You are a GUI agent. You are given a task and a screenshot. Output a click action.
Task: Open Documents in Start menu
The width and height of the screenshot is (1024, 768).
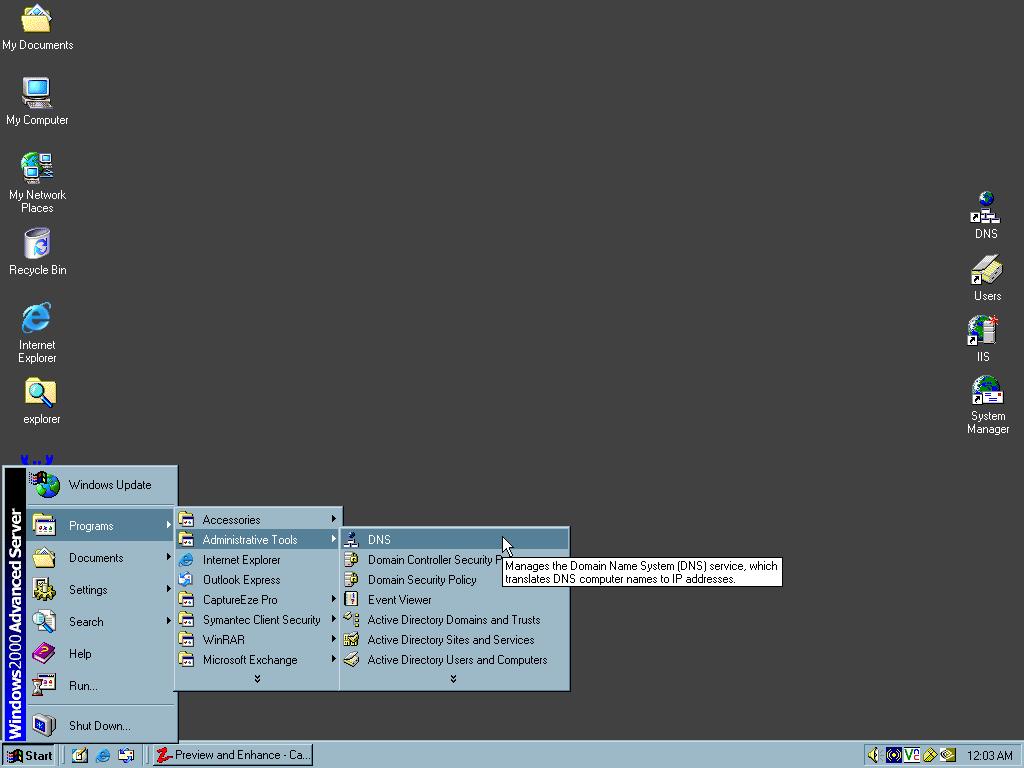101,558
